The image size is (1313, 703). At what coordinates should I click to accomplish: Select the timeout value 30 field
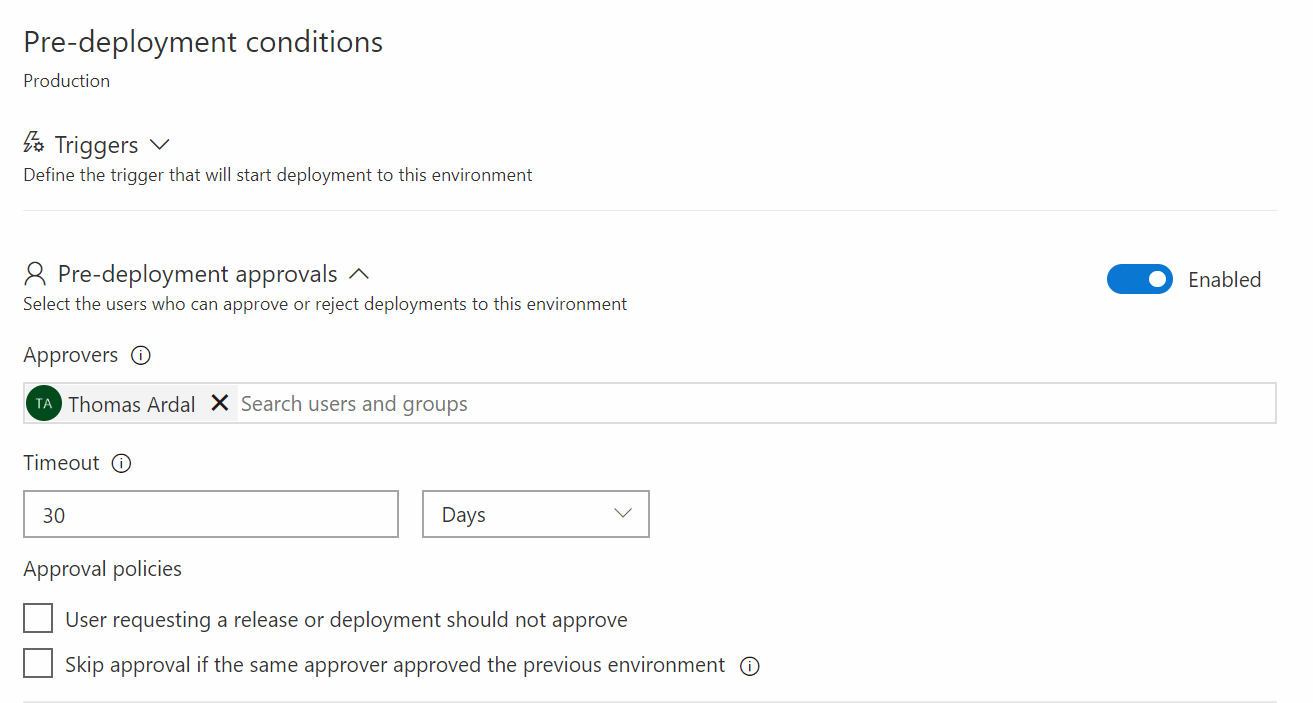[x=210, y=514]
